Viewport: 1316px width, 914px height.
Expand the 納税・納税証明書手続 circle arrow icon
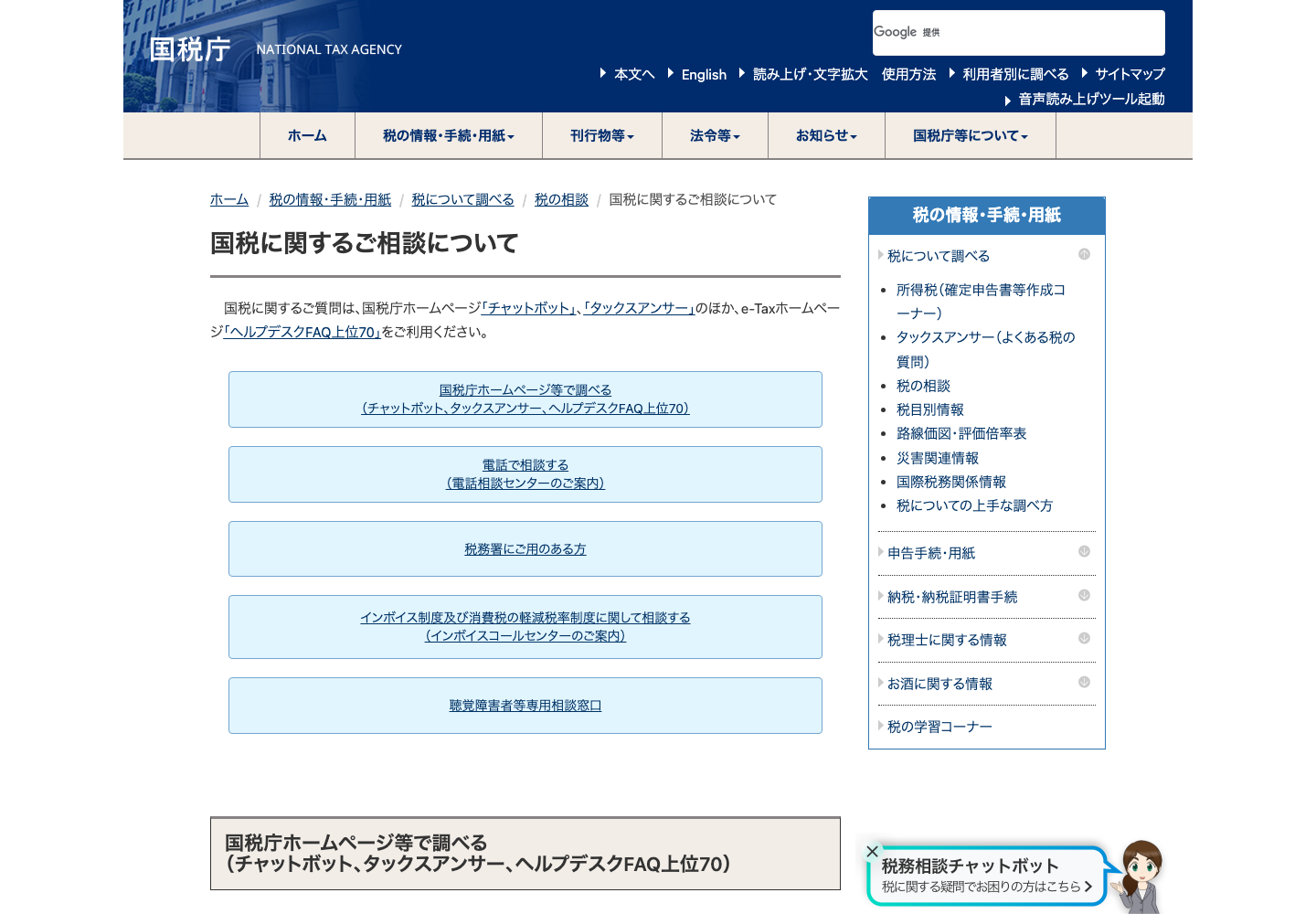tap(1084, 595)
